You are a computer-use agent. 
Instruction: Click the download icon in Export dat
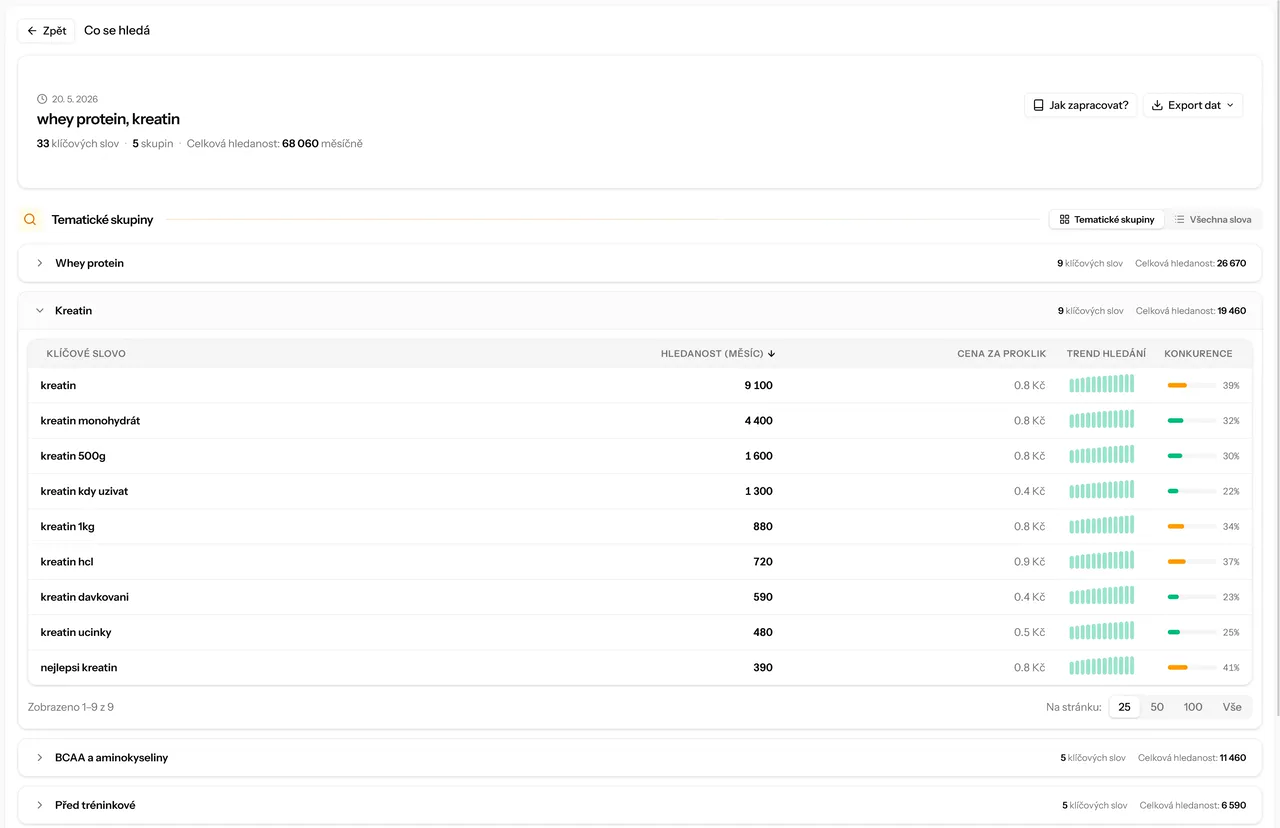pos(1157,105)
